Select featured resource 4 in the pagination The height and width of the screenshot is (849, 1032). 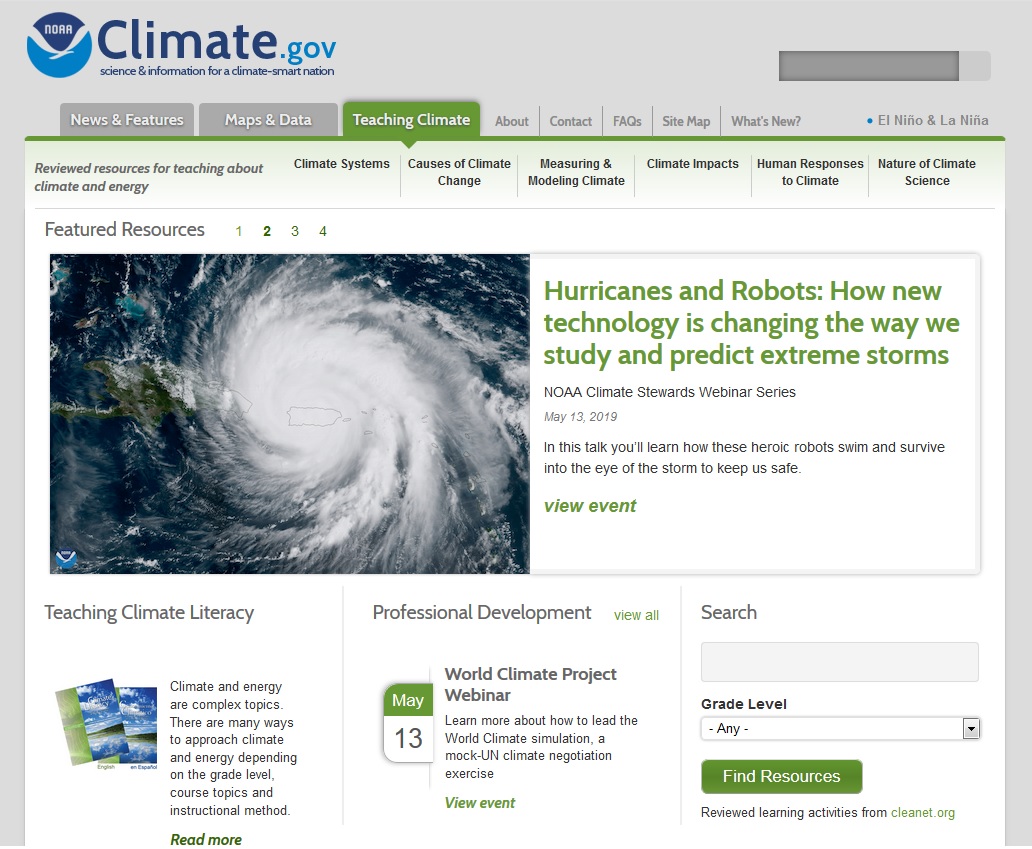(x=323, y=231)
